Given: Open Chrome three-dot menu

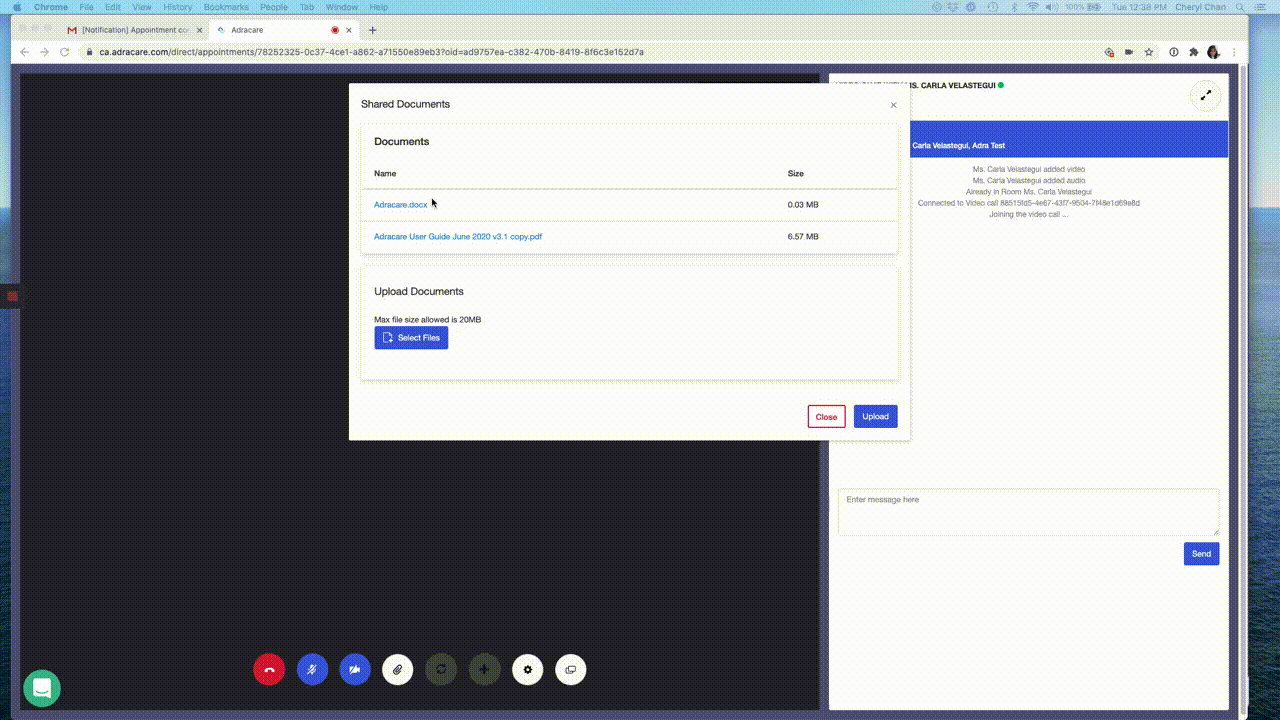Looking at the screenshot, I should pos(1234,52).
